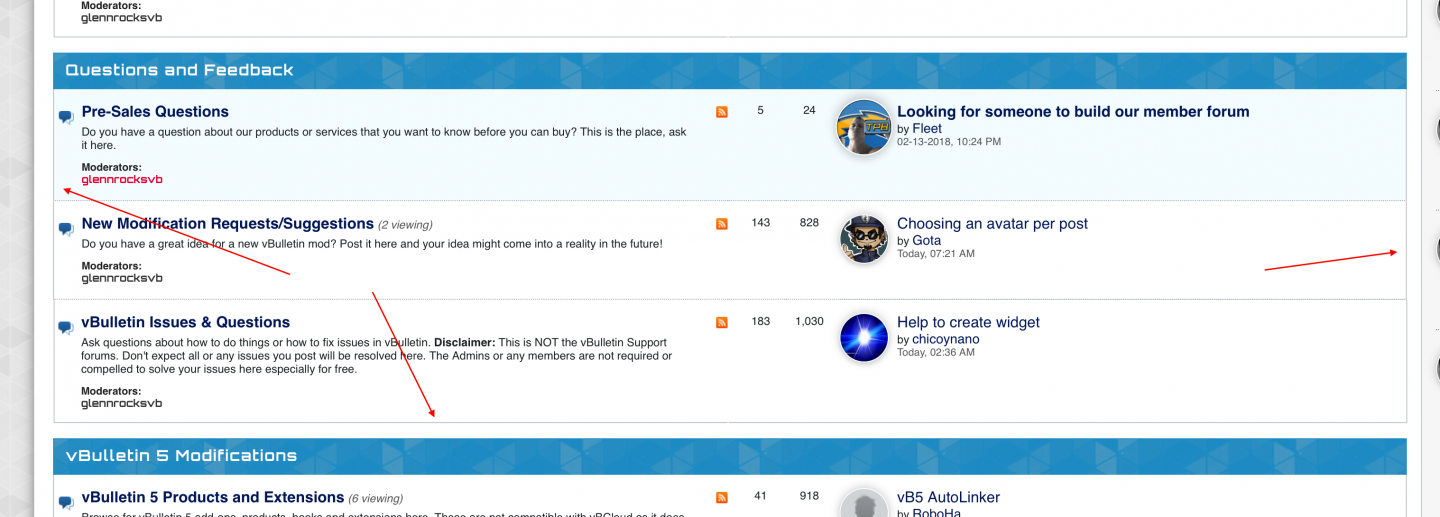Open the vBulletin 5 Modifications category header

coord(181,455)
